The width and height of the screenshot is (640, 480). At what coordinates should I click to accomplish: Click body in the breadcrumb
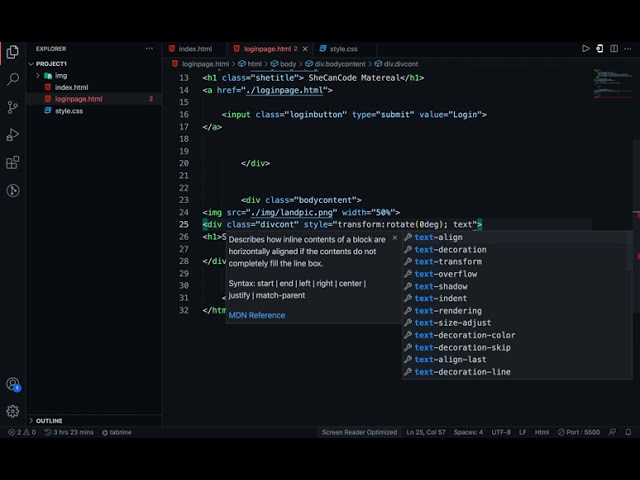(288, 64)
